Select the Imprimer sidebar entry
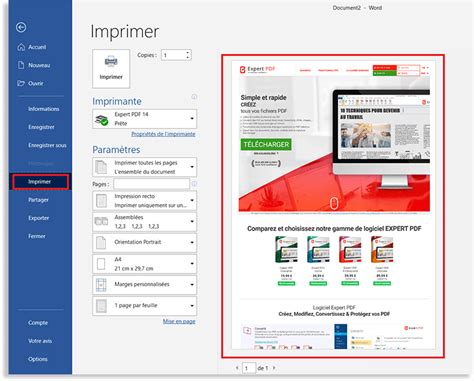The image size is (474, 381). click(40, 182)
